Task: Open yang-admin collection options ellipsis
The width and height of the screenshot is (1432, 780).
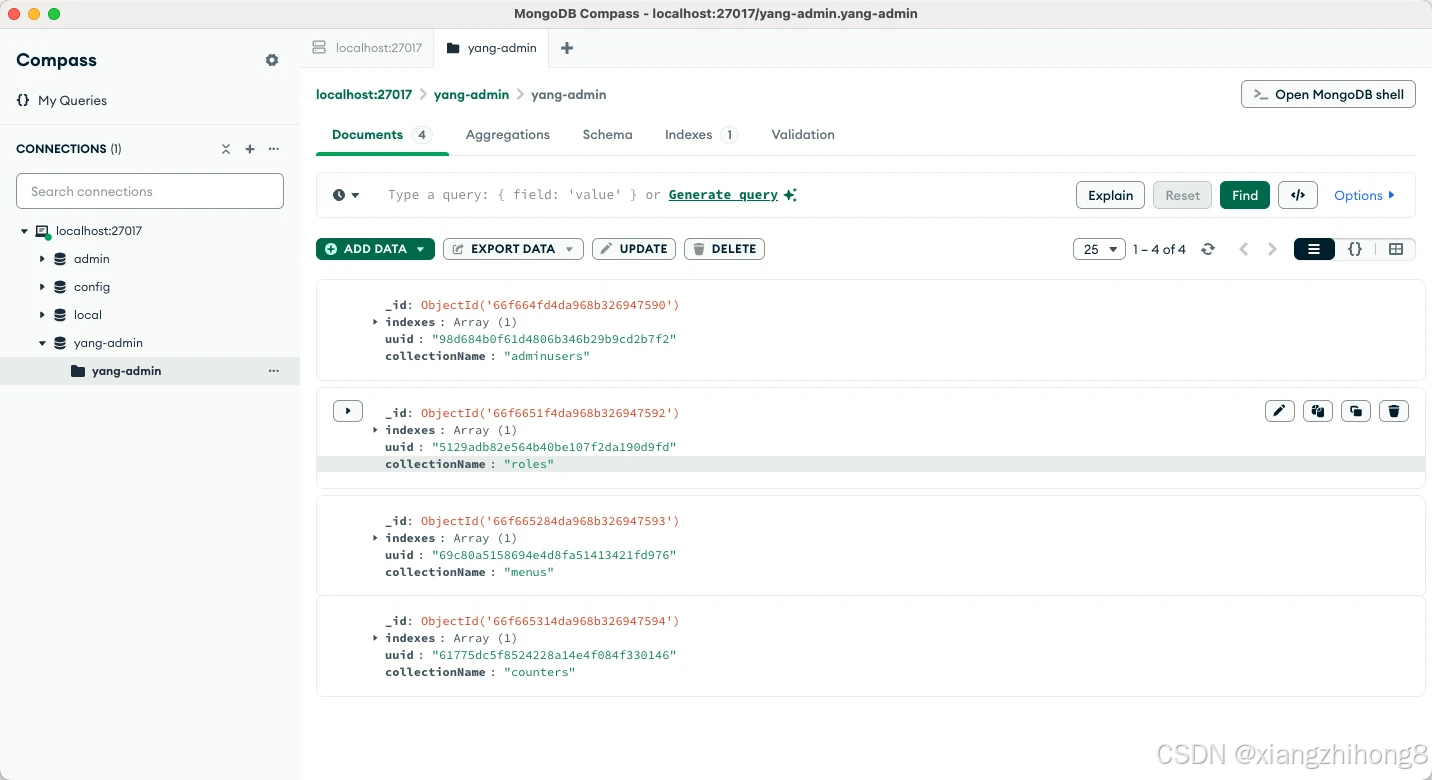Action: tap(274, 371)
